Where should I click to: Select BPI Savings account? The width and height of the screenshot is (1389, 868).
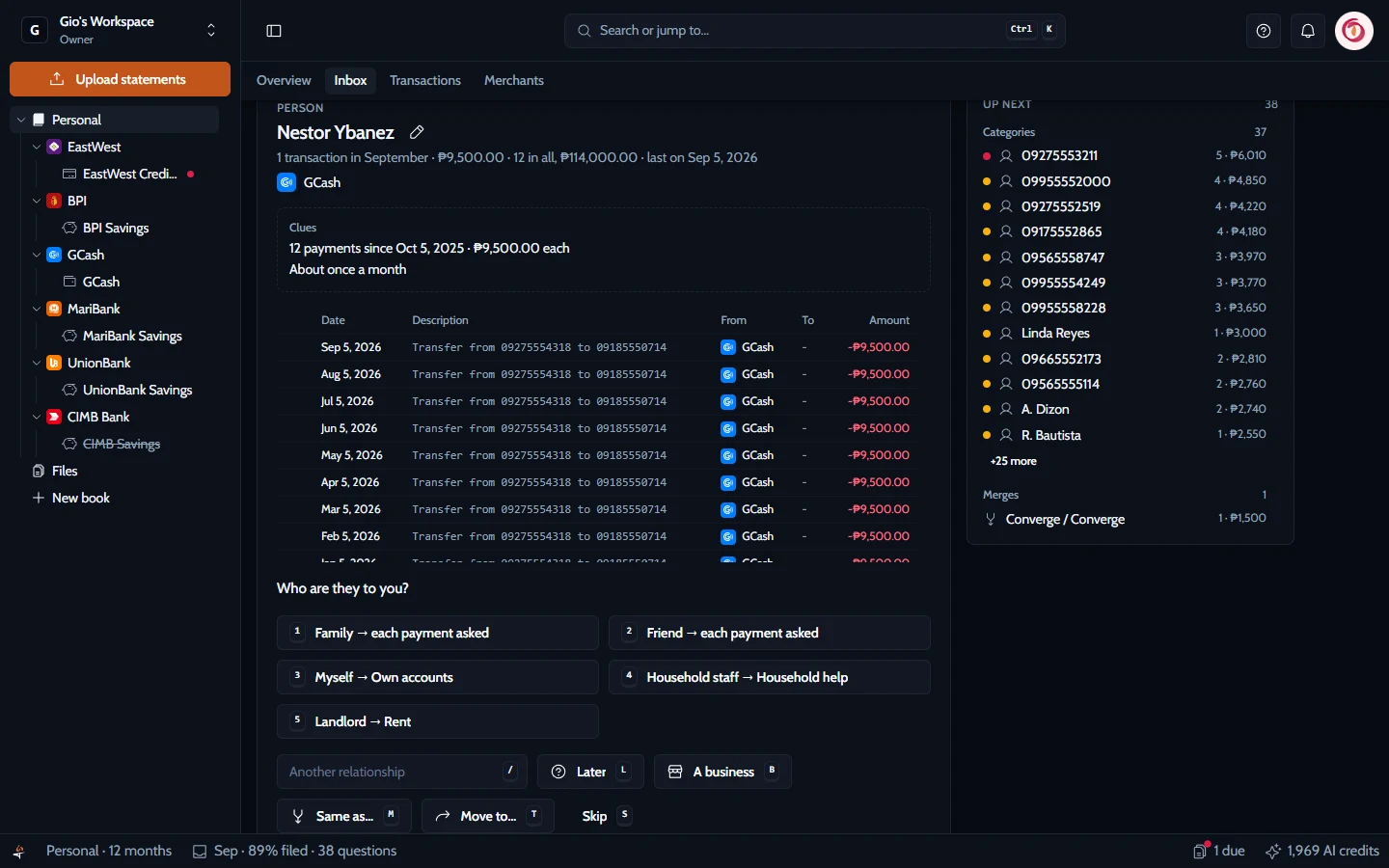click(x=116, y=228)
